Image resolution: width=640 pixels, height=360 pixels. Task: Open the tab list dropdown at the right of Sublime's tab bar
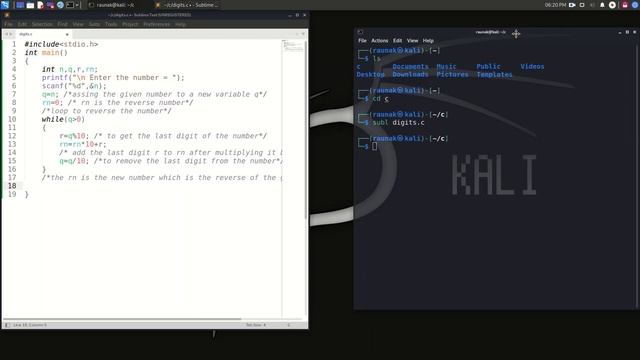point(303,34)
